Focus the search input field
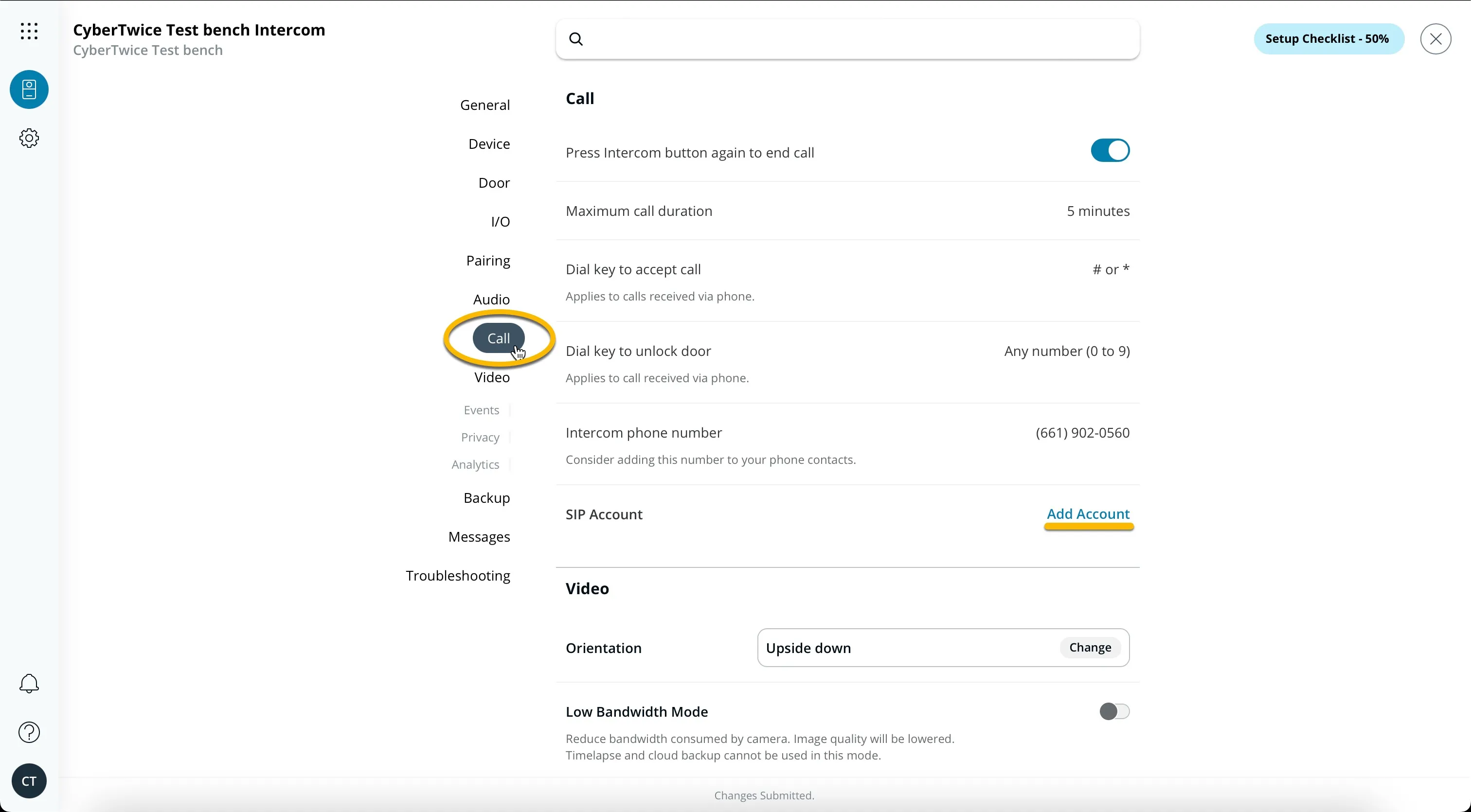Image resolution: width=1471 pixels, height=812 pixels. [847, 39]
